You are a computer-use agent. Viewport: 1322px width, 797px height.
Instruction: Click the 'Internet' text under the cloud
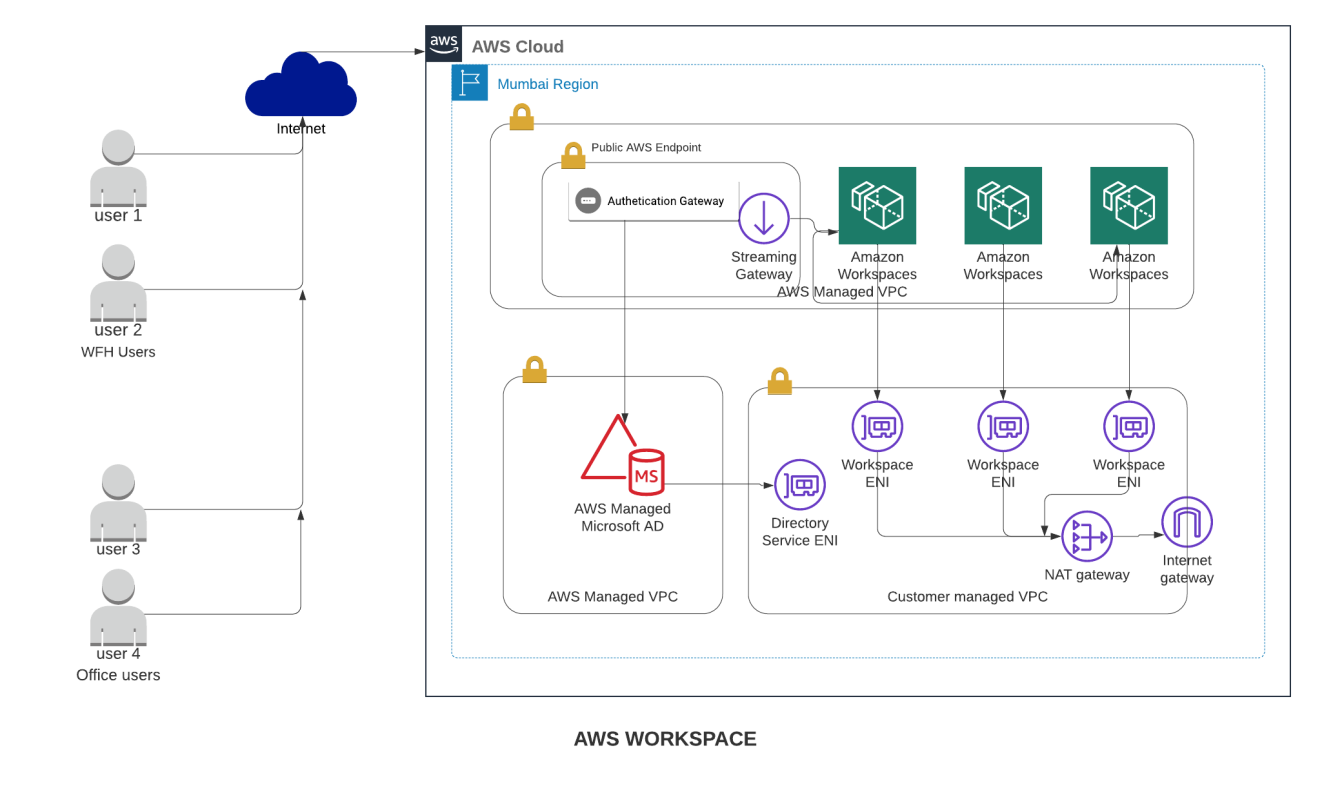point(301,129)
